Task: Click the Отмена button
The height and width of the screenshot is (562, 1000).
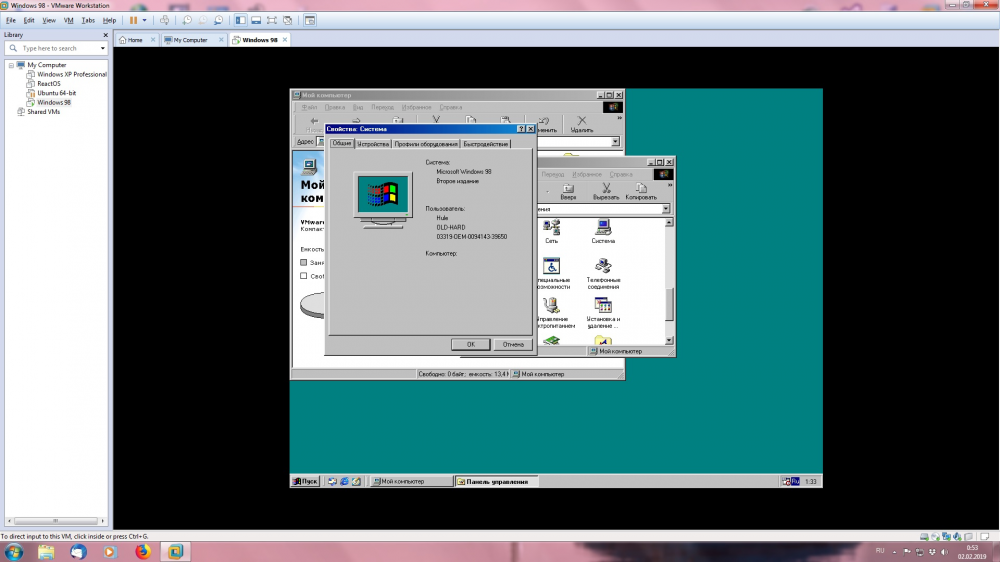Action: coord(513,344)
